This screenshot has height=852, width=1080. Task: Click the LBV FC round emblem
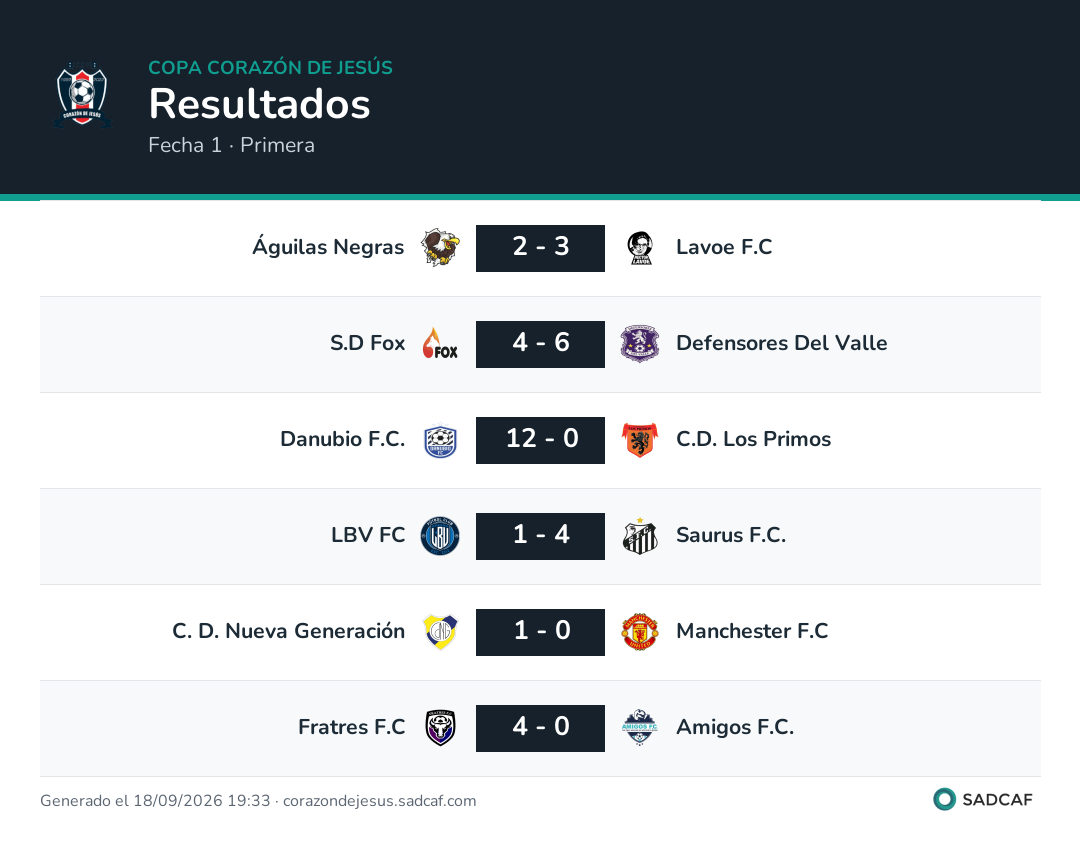point(440,536)
